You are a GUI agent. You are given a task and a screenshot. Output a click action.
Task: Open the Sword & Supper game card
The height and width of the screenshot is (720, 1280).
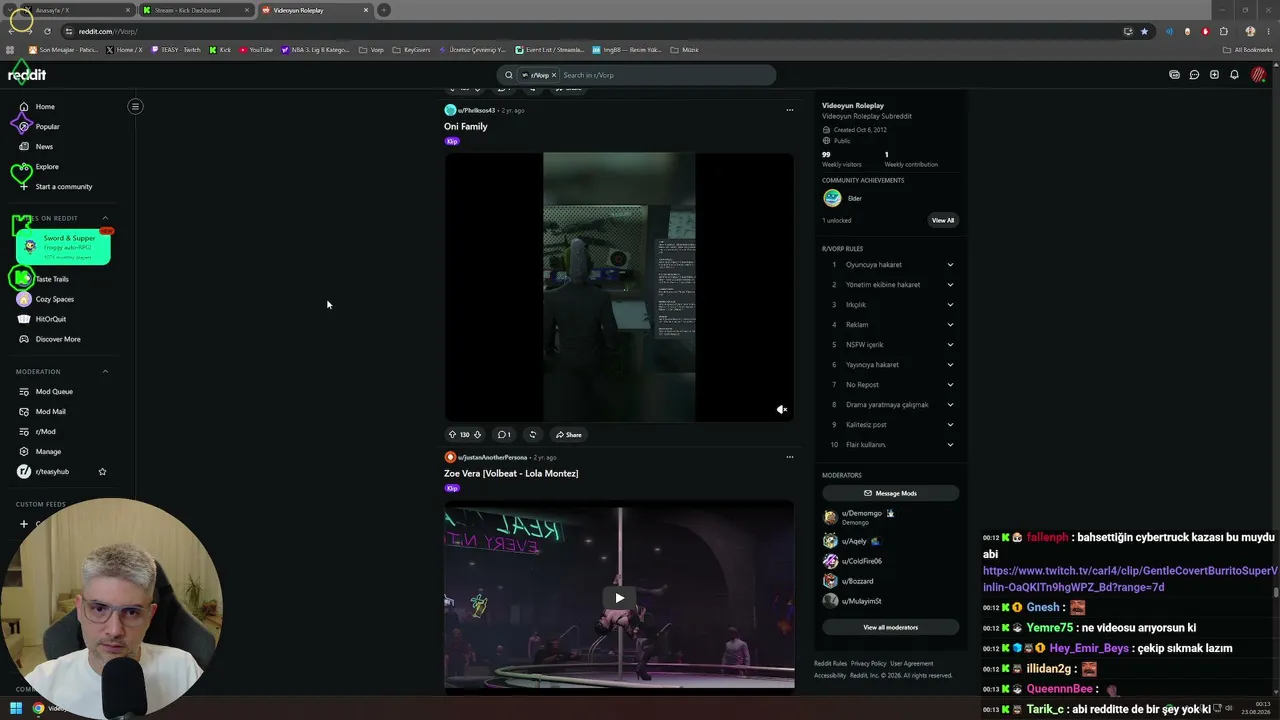point(63,247)
